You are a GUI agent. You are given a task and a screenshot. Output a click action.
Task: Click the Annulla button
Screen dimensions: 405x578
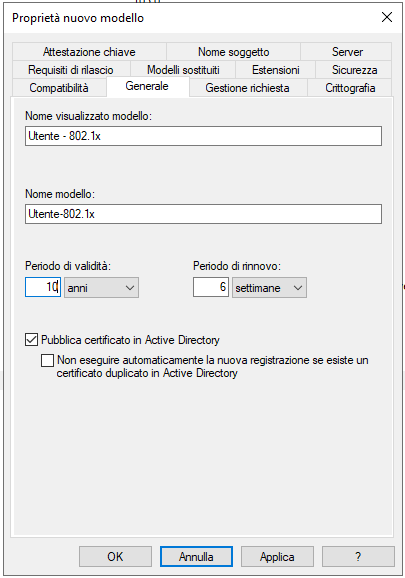pos(196,556)
